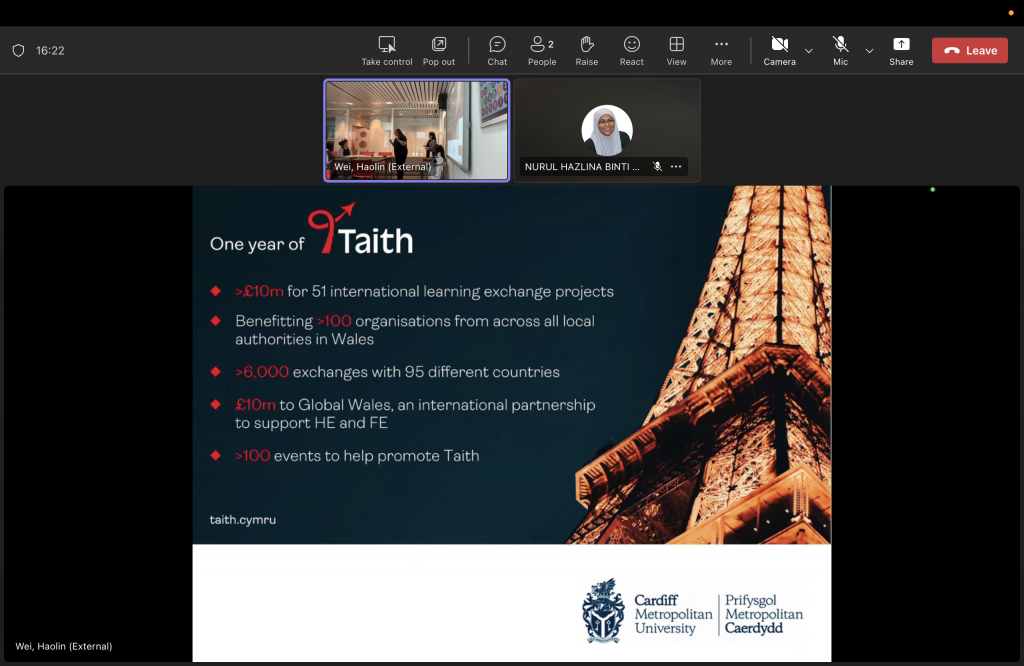Expand the mic options chevron

coord(869,51)
